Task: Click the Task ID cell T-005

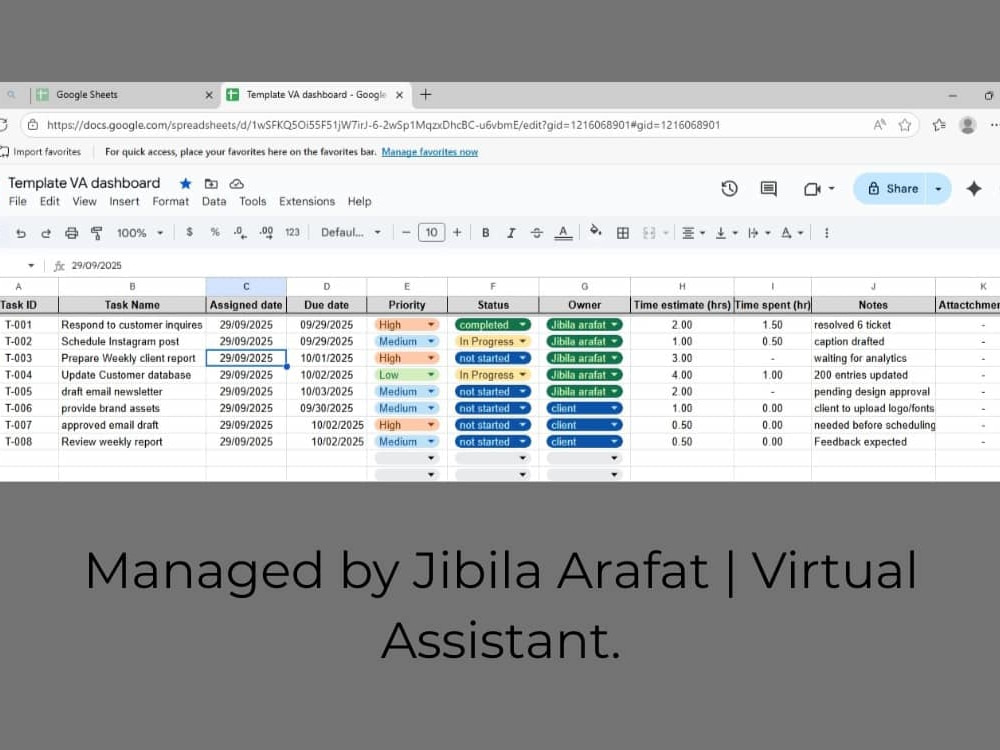Action: click(x=29, y=392)
